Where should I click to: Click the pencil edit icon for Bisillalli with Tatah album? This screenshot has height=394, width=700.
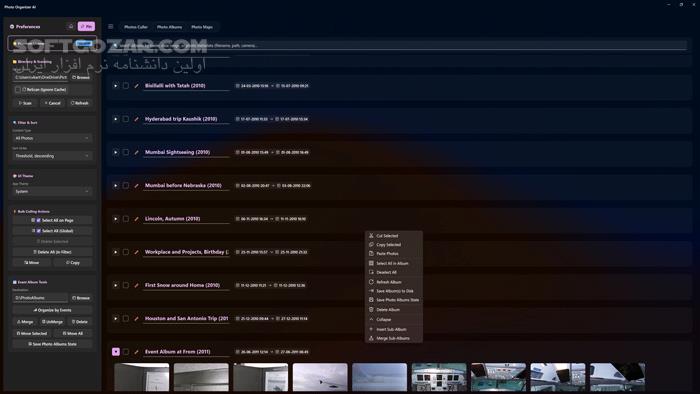pos(137,86)
